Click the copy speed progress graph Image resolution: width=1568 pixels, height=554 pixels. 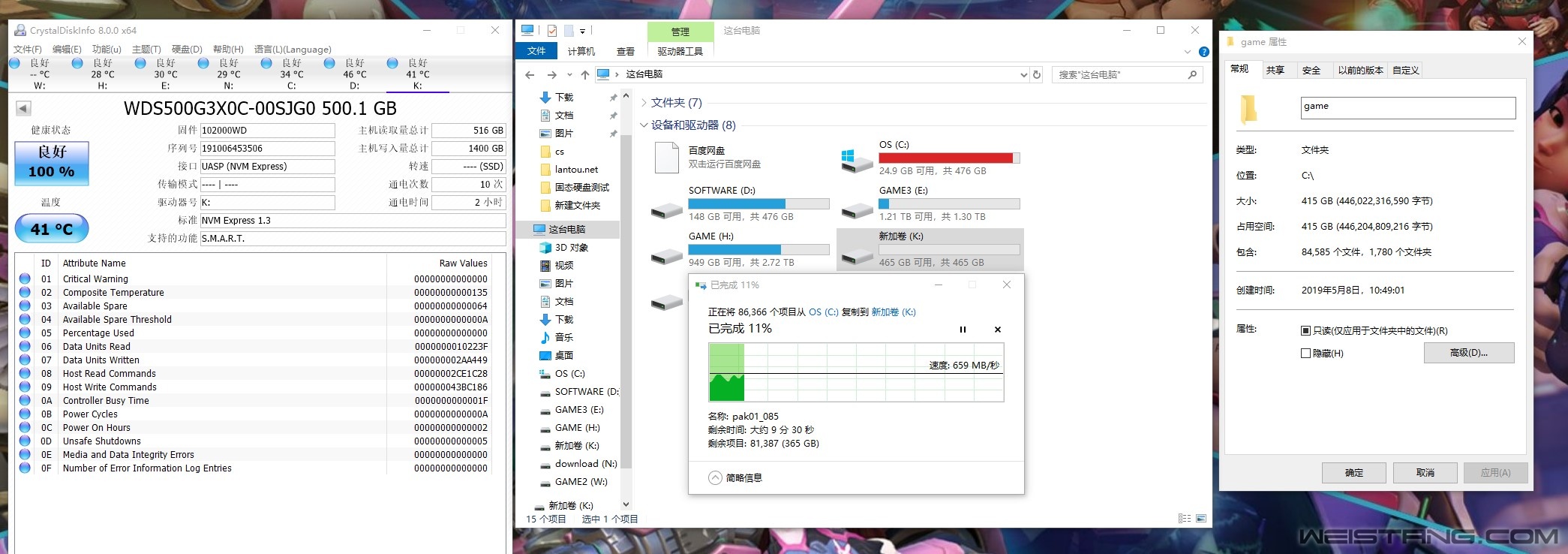[x=856, y=372]
